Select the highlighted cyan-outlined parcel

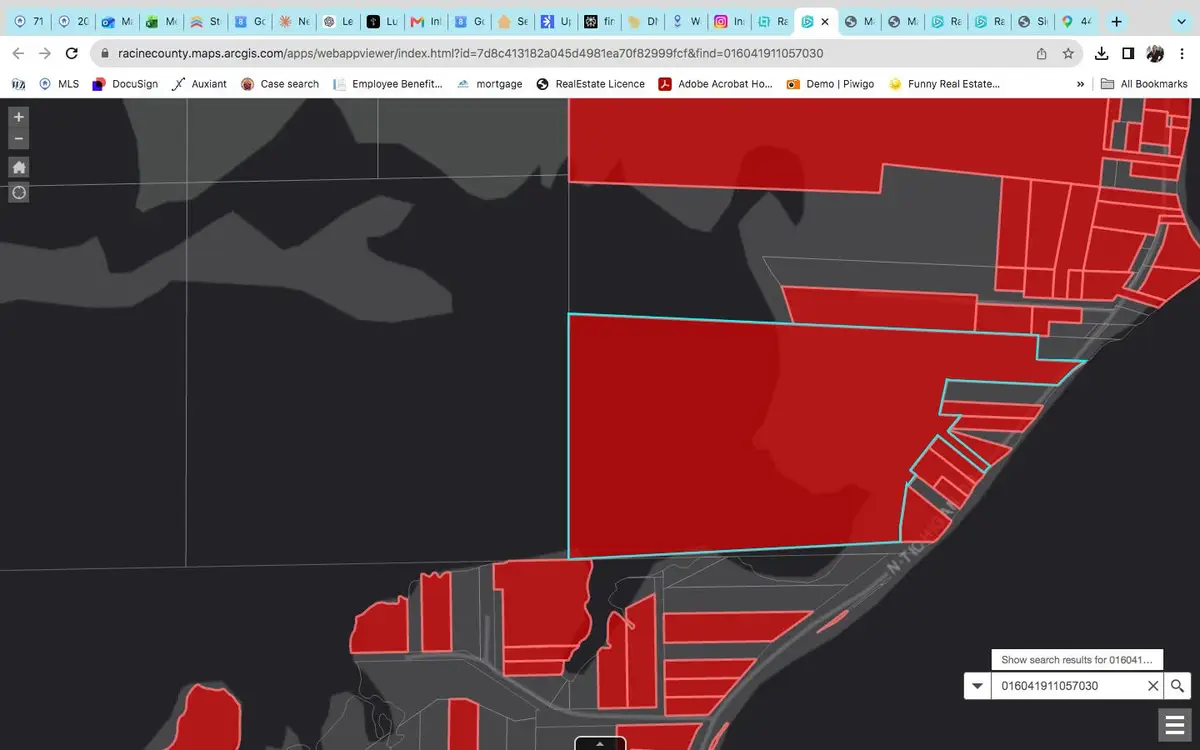coord(740,440)
